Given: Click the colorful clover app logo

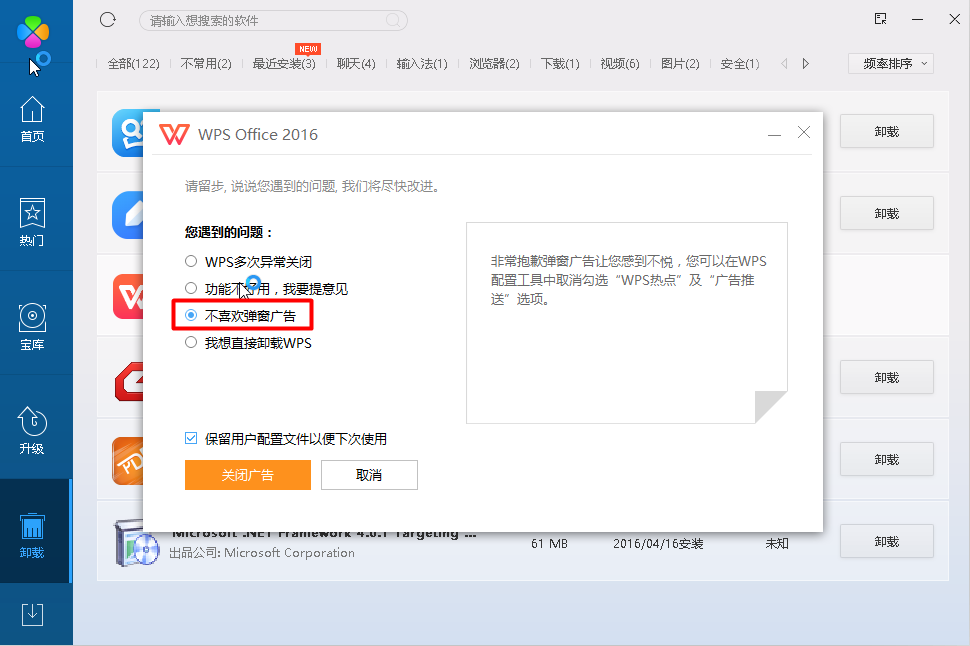Looking at the screenshot, I should 33,32.
